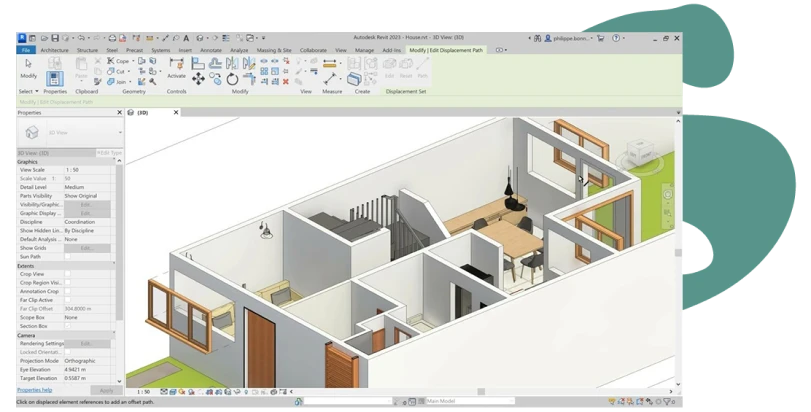Open the 3D View type selector dropdown
The height and width of the screenshot is (412, 811).
coord(120,132)
